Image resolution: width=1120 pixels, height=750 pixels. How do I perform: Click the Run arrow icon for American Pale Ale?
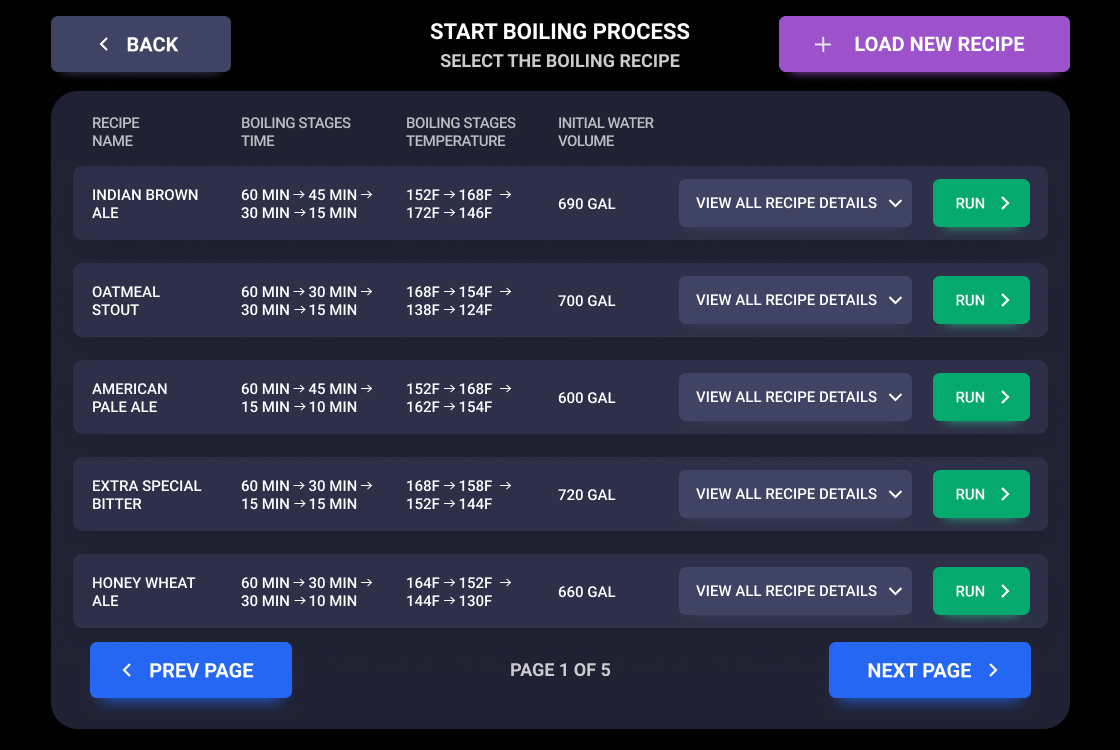click(1005, 397)
